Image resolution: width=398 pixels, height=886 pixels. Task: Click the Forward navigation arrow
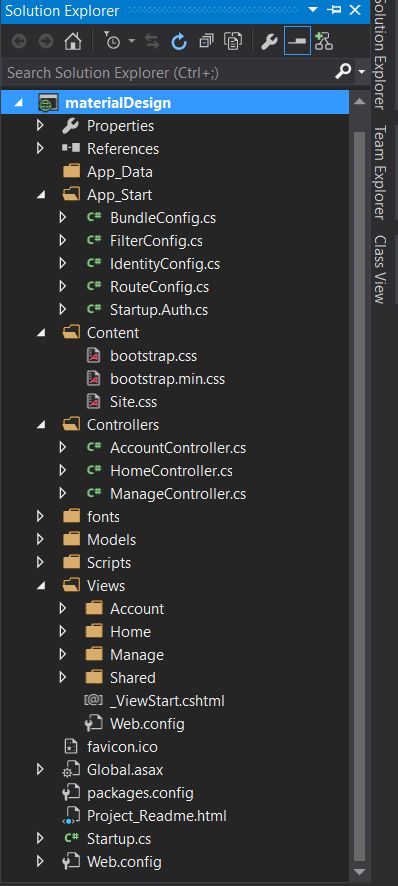pos(46,41)
